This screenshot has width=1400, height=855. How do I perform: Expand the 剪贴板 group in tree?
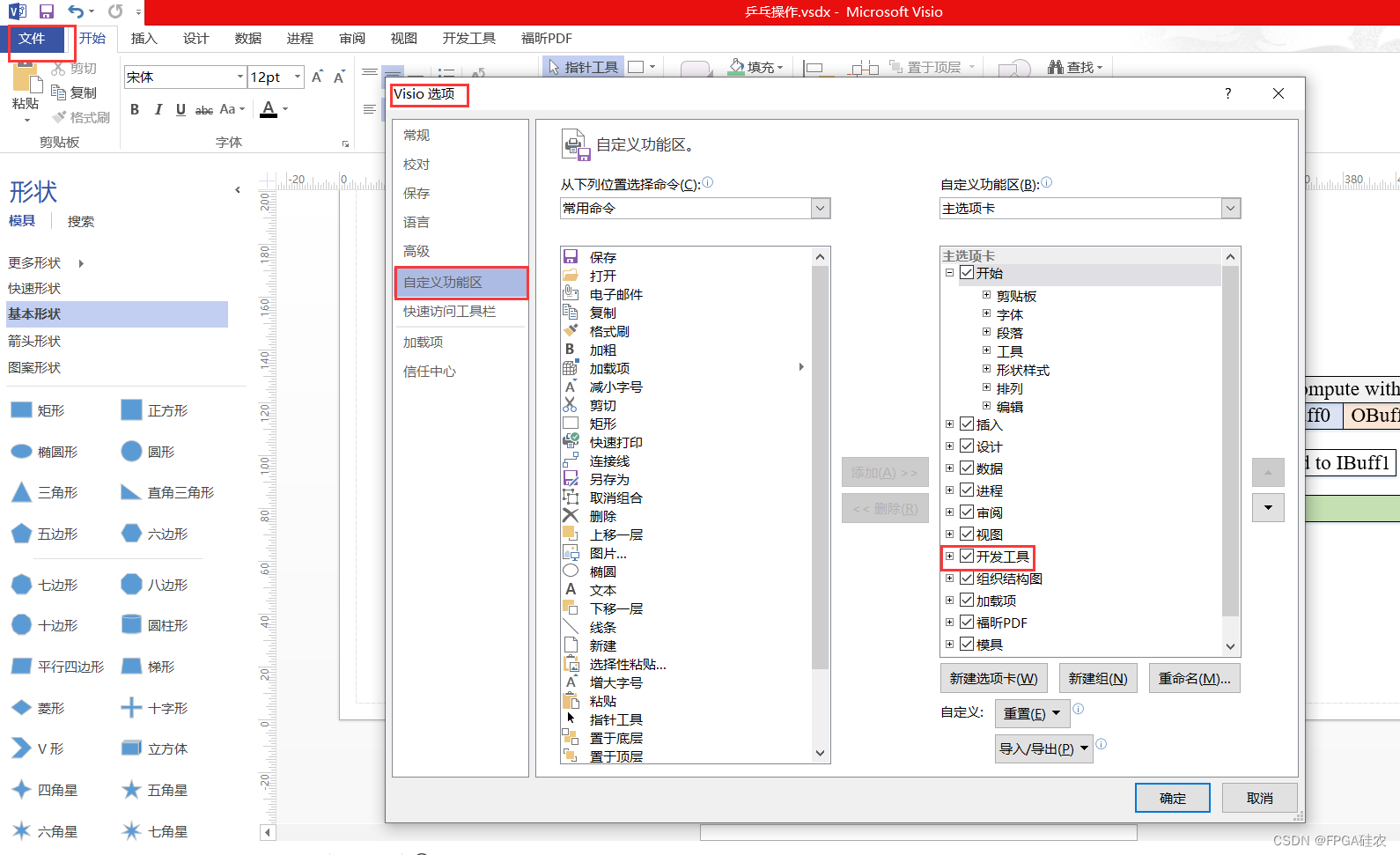pos(986,296)
